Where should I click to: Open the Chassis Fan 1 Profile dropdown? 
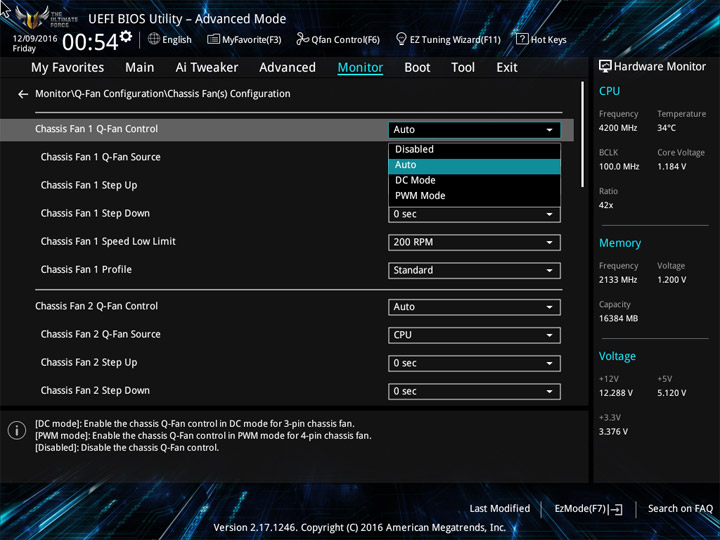pos(474,270)
